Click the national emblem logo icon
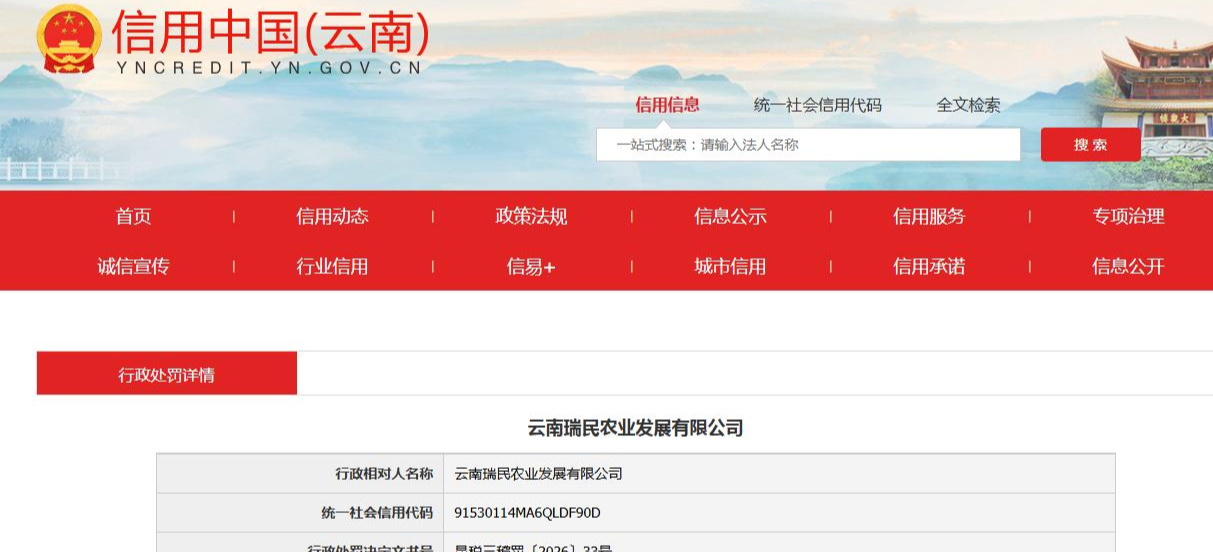This screenshot has height=552, width=1213. [x=69, y=40]
